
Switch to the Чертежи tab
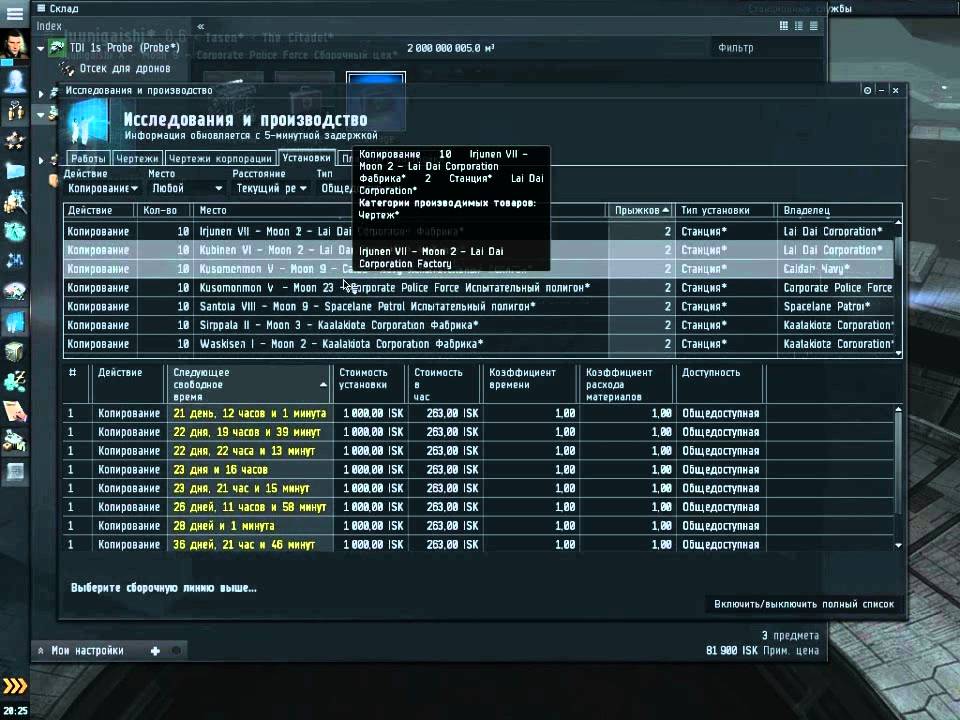click(x=137, y=158)
